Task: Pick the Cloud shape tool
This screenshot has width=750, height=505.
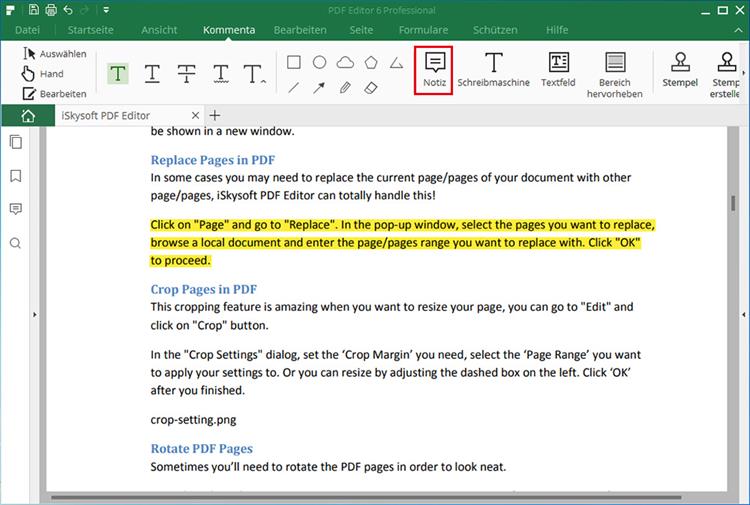Action: [345, 62]
